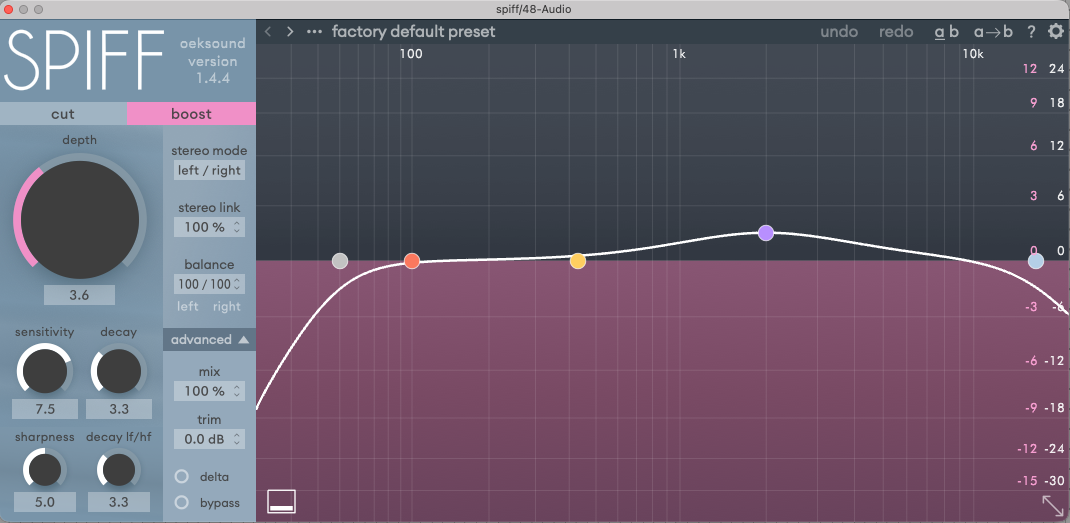Image resolution: width=1070 pixels, height=523 pixels.
Task: Open the three-dots preset menu
Action: pyautogui.click(x=315, y=32)
